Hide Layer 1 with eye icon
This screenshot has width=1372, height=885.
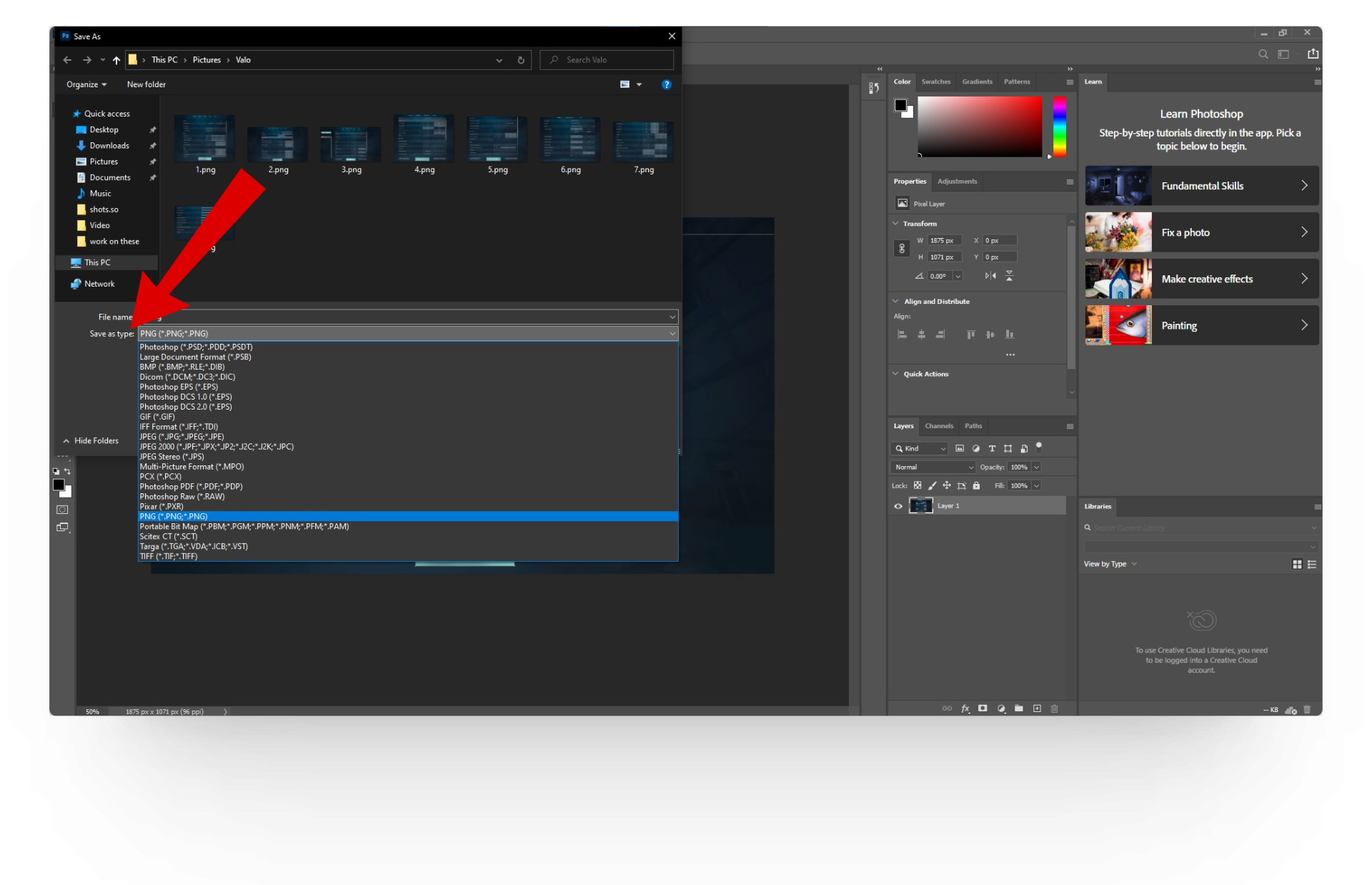(x=898, y=506)
